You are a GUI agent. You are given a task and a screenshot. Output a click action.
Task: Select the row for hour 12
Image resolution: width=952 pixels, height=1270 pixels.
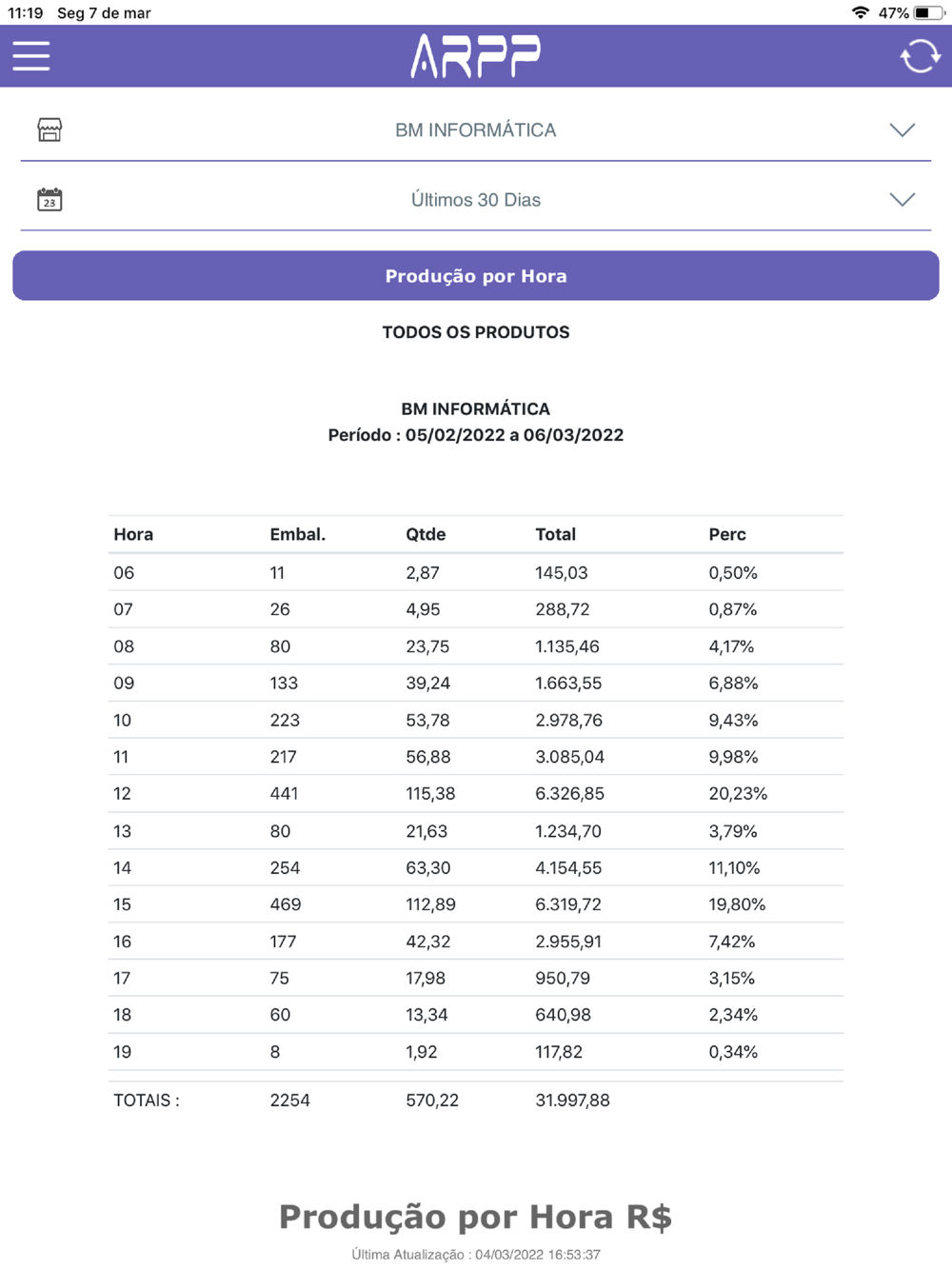pyautogui.click(x=475, y=794)
